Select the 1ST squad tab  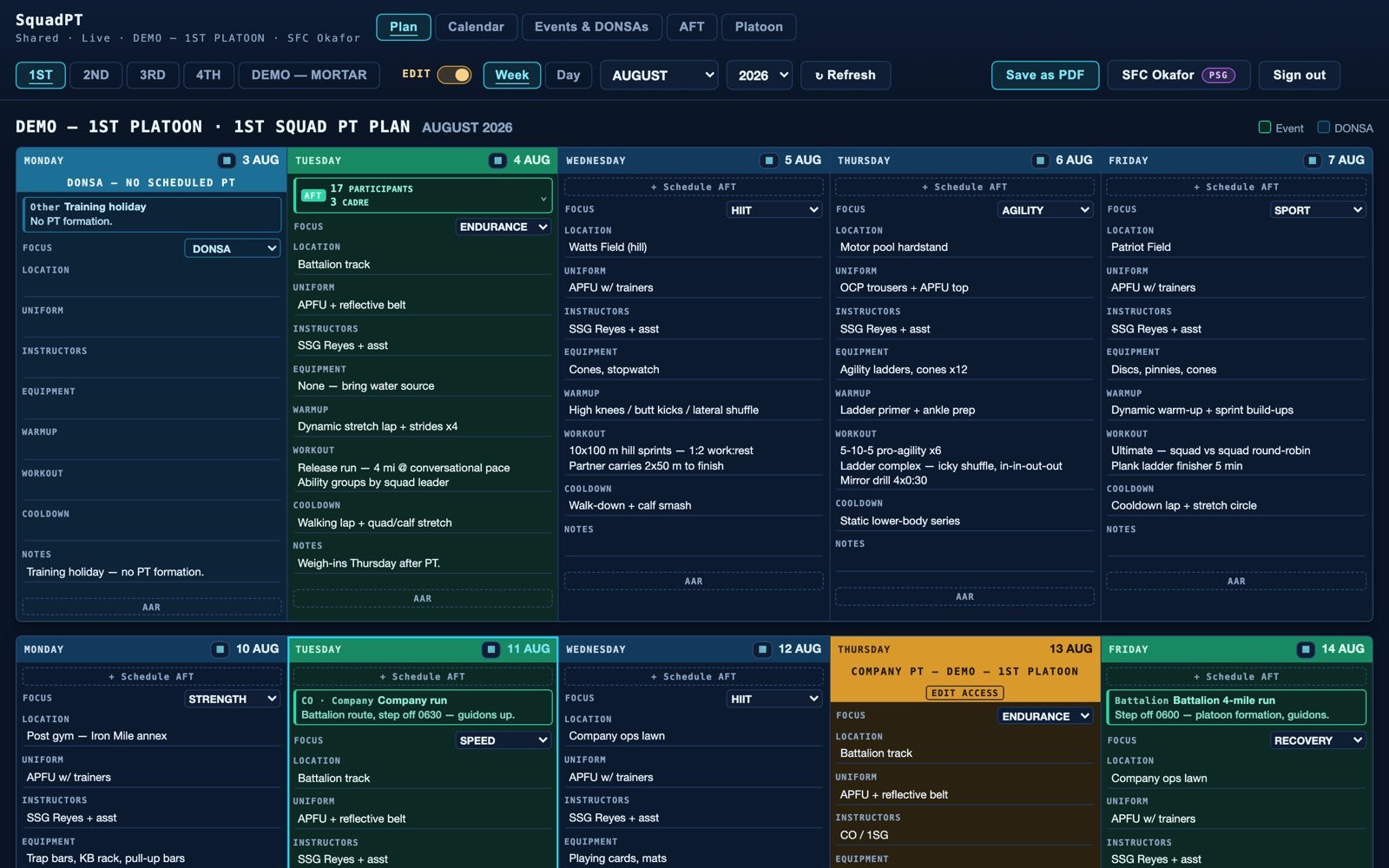pos(41,76)
